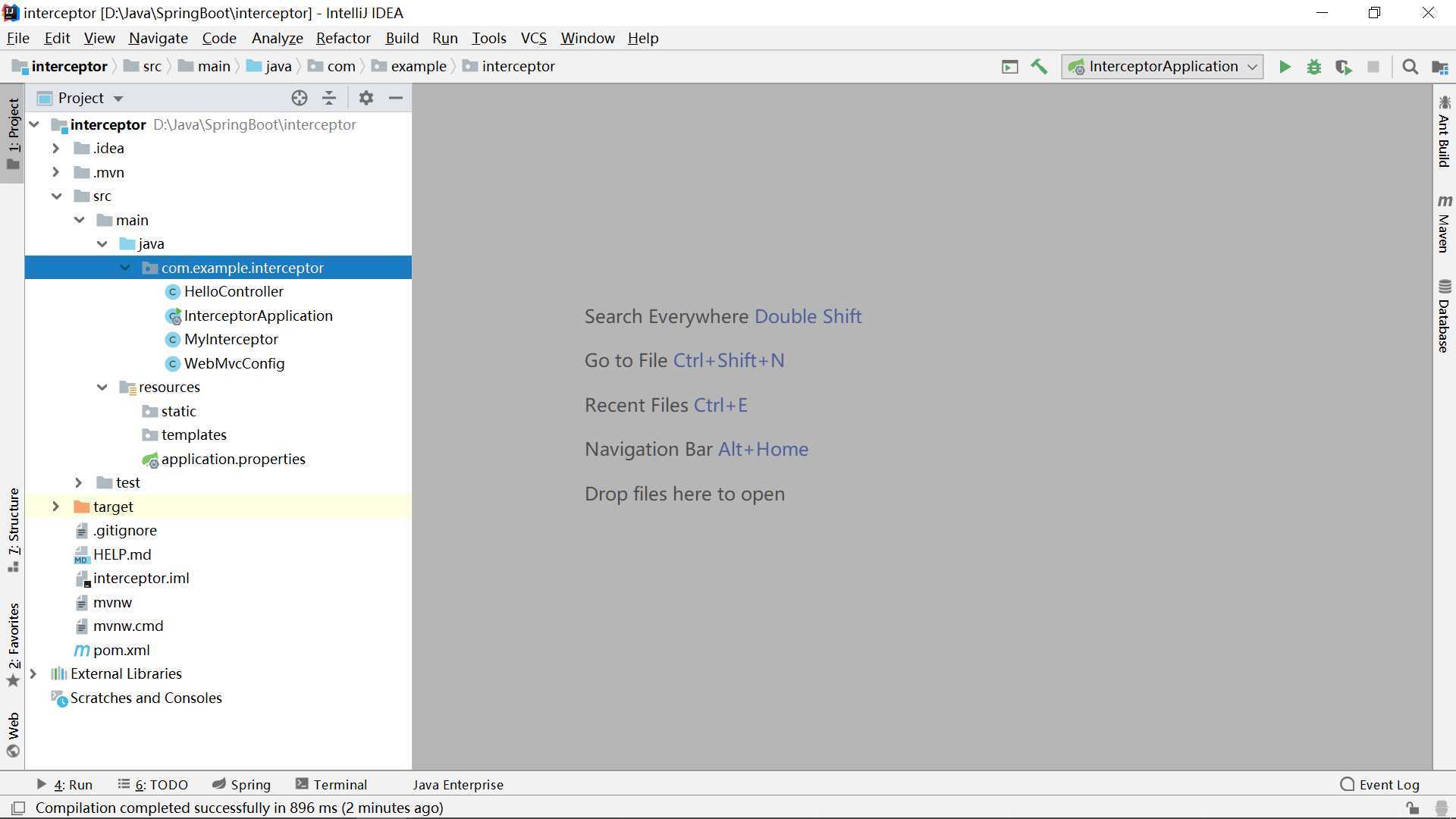Open the run configuration dropdown
1456x819 pixels.
pyautogui.click(x=1163, y=67)
